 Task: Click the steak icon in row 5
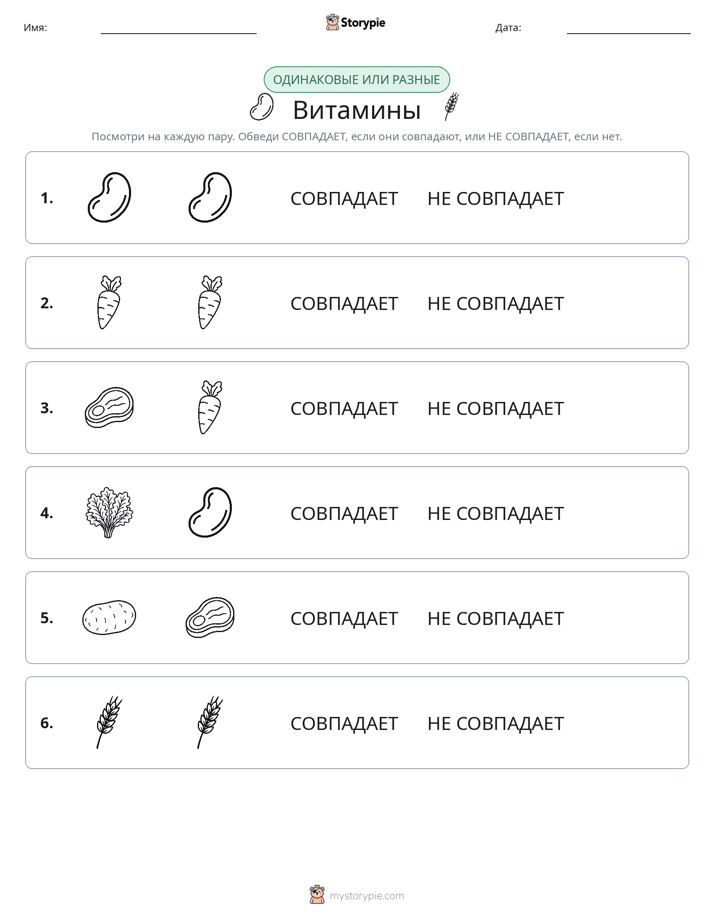tap(210, 618)
